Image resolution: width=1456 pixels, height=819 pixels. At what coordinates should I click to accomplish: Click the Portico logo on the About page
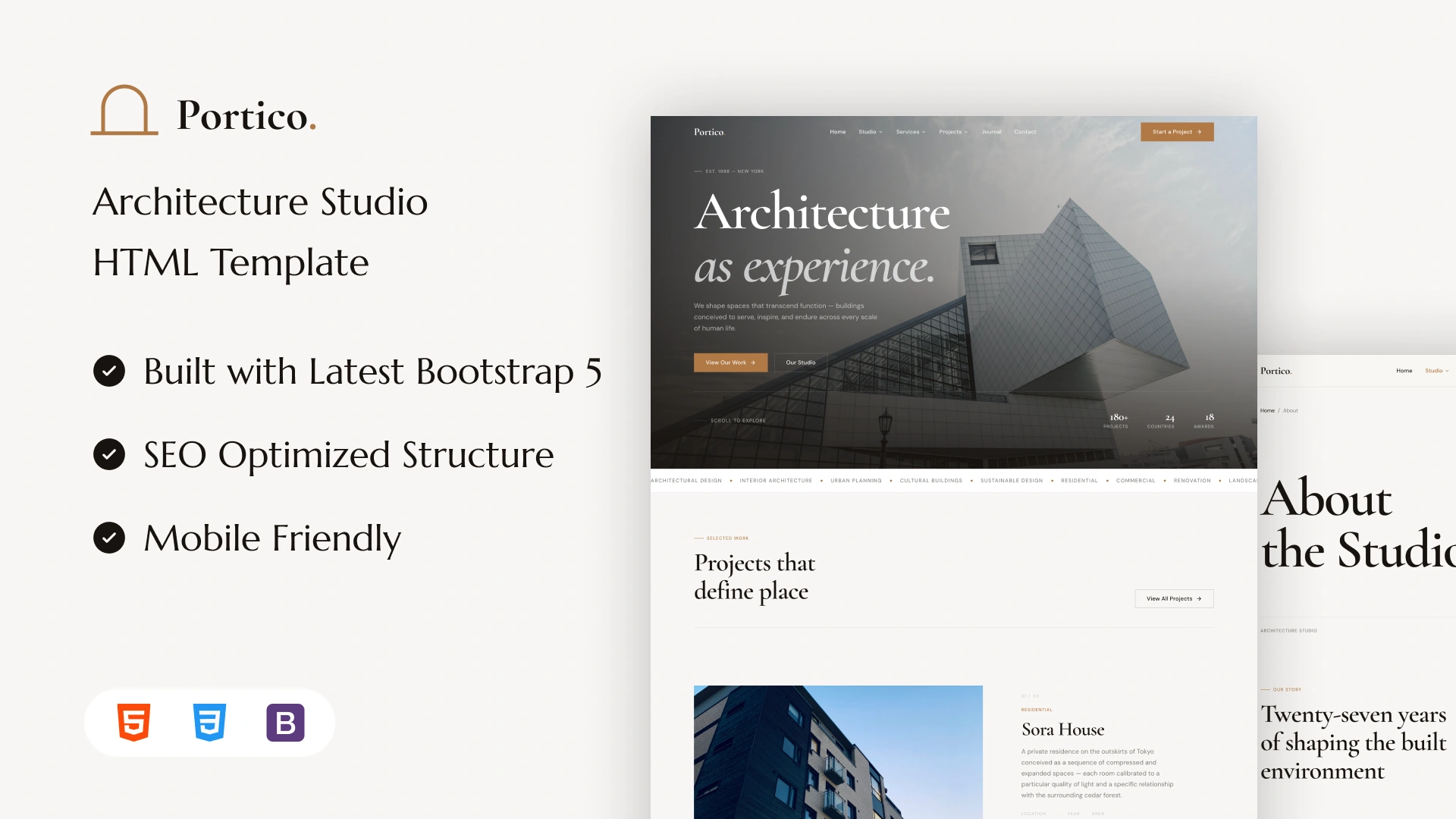click(1276, 371)
